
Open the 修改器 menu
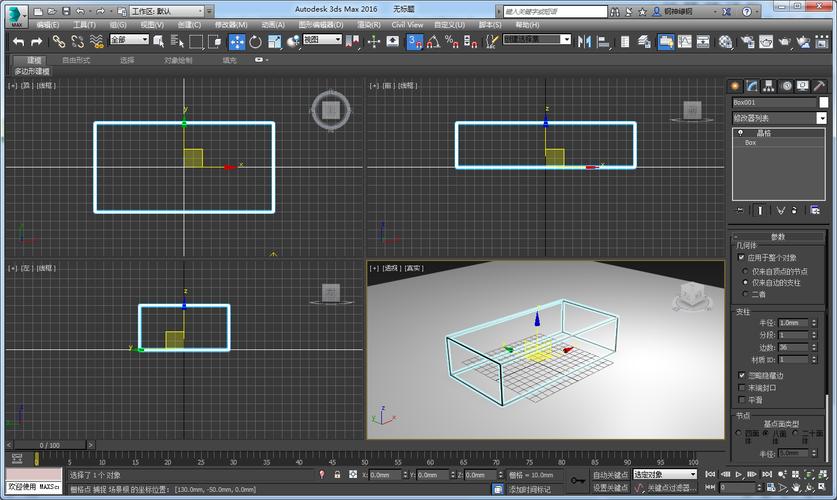(x=231, y=24)
